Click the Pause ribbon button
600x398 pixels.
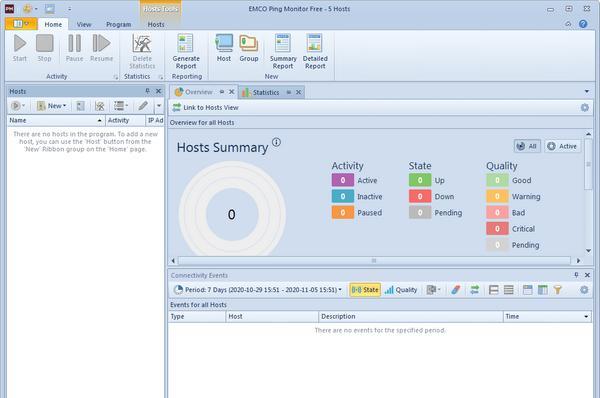(74, 48)
